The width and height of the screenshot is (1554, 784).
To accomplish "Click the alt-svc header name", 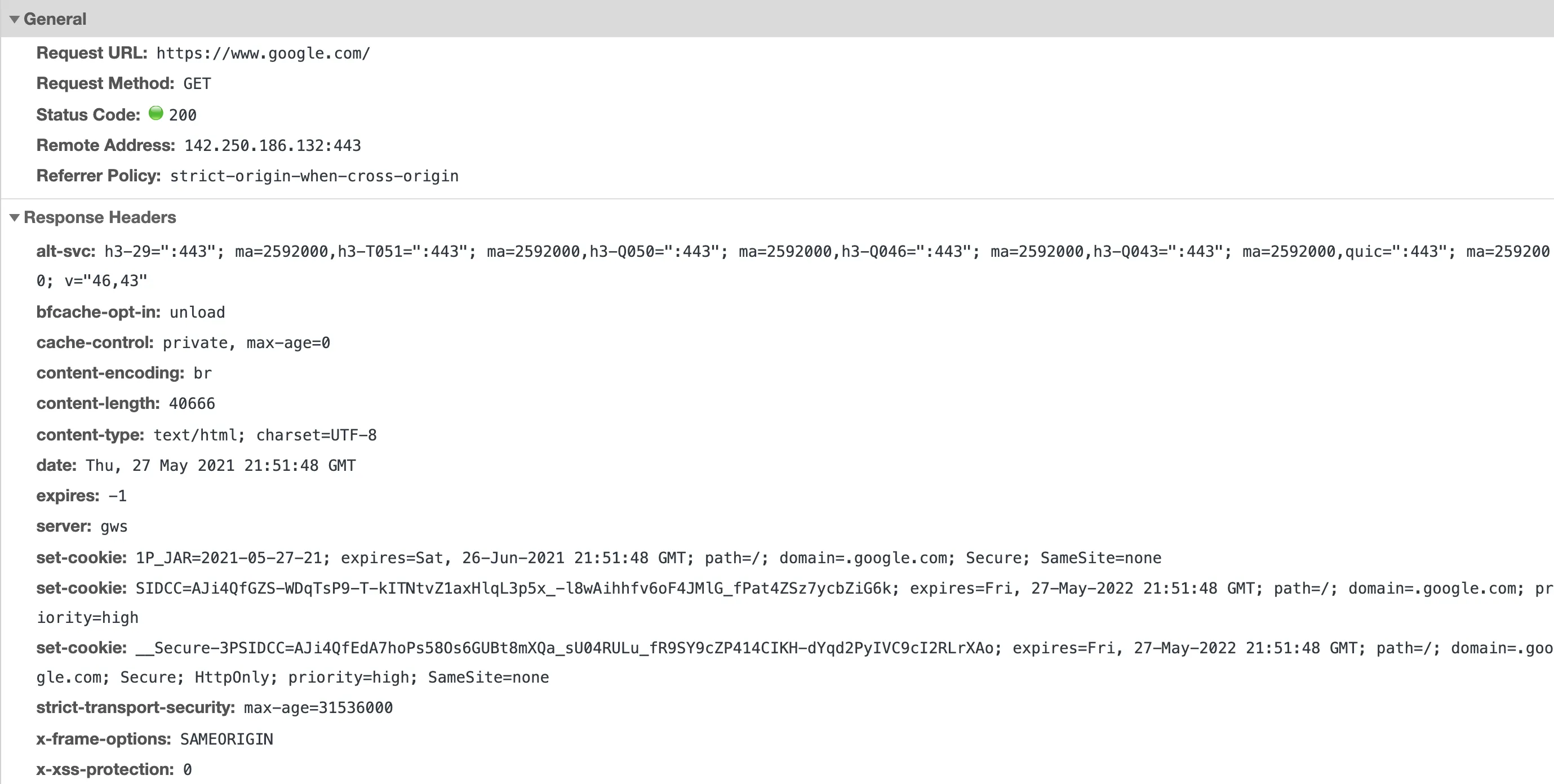I will [65, 252].
